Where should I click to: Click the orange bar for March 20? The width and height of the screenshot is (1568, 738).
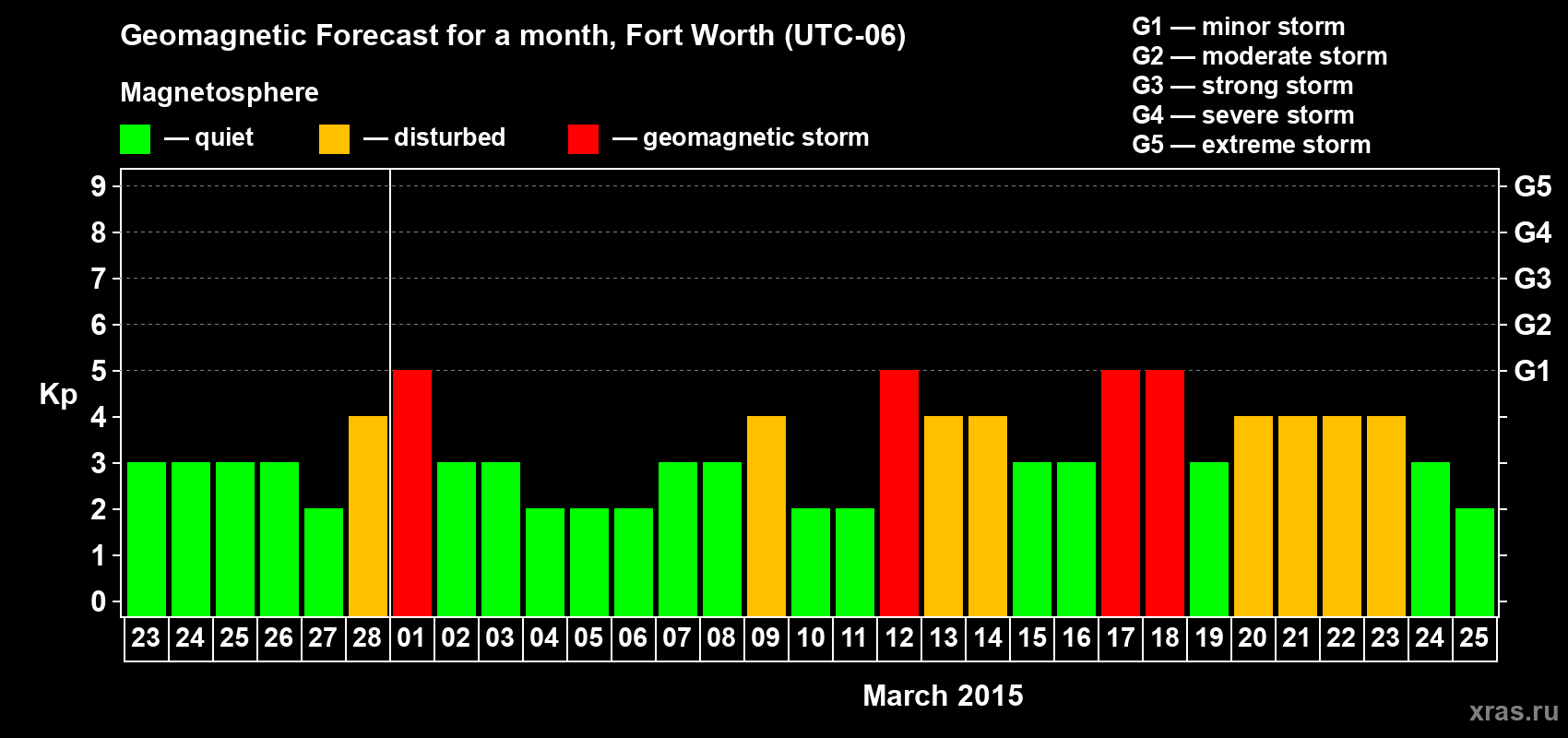point(1253,516)
